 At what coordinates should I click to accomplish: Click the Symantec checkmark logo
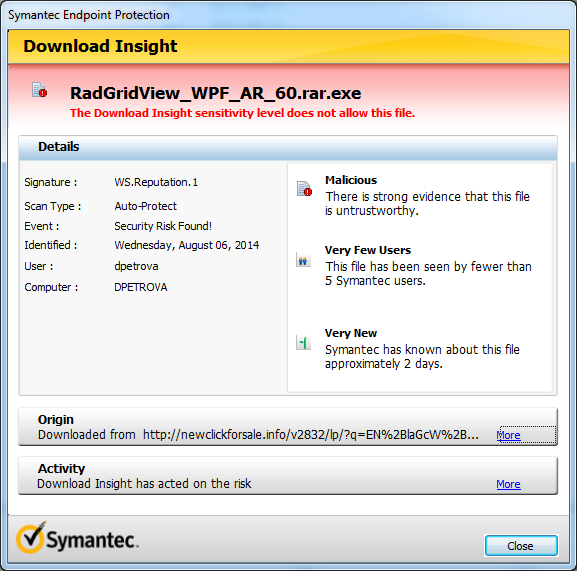tap(31, 538)
